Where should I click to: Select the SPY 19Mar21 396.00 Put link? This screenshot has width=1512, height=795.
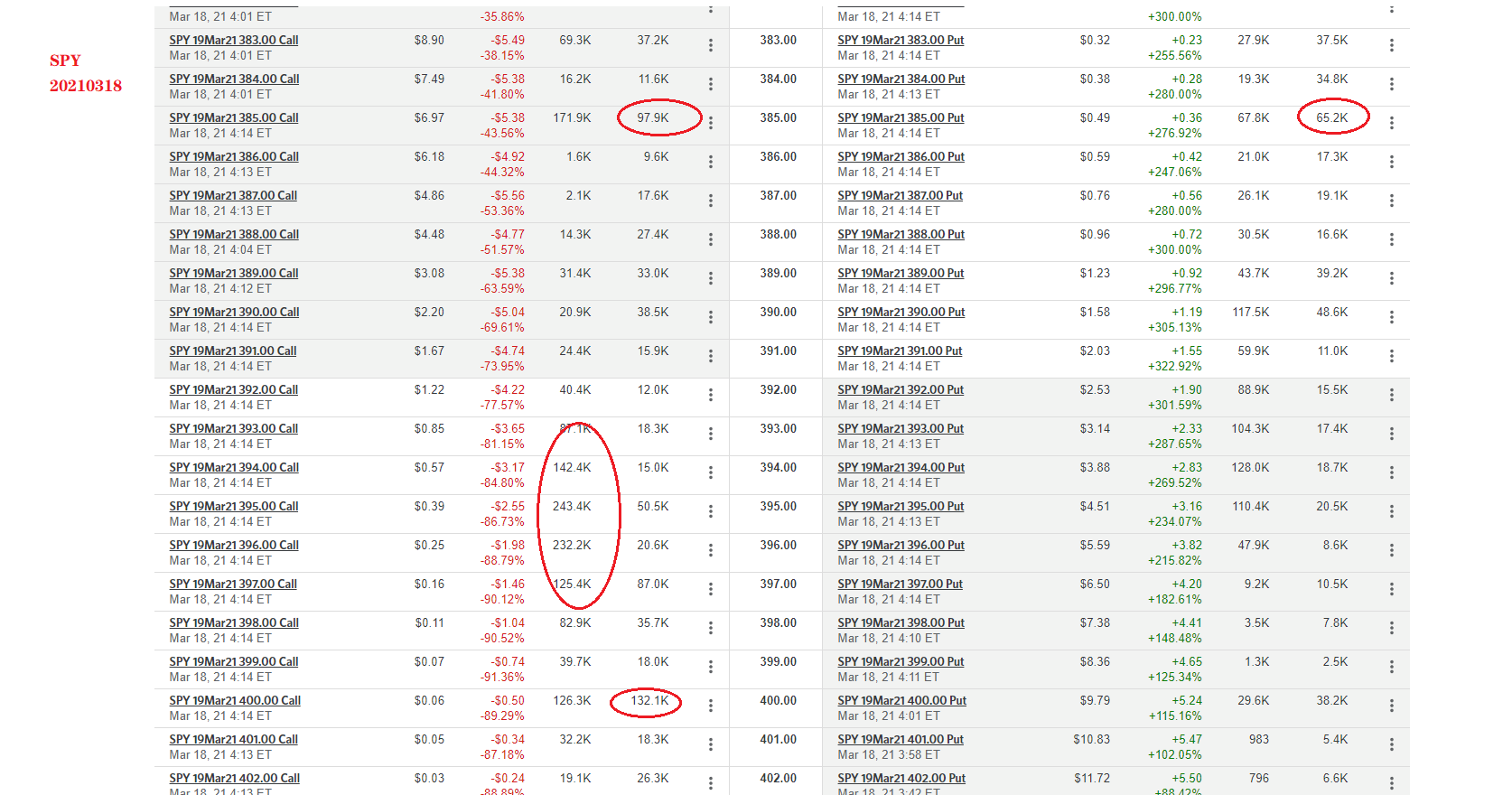coord(901,546)
